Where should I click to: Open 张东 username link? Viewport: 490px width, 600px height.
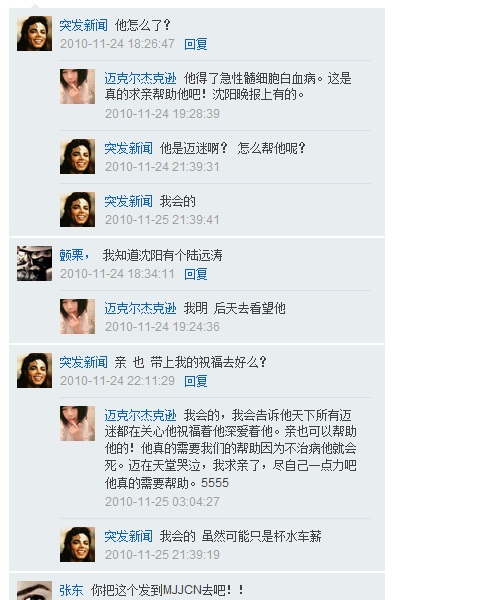click(x=71, y=590)
